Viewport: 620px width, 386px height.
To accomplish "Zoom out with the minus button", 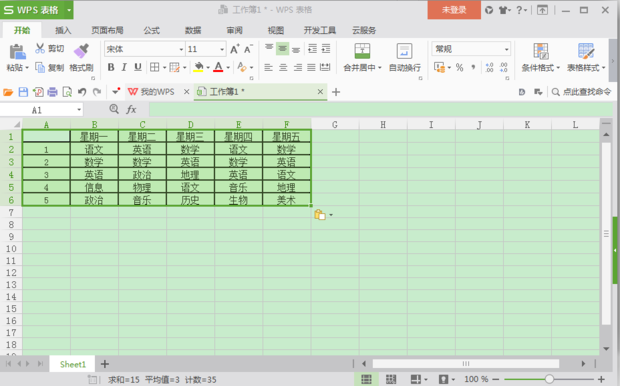I will pyautogui.click(x=496, y=379).
